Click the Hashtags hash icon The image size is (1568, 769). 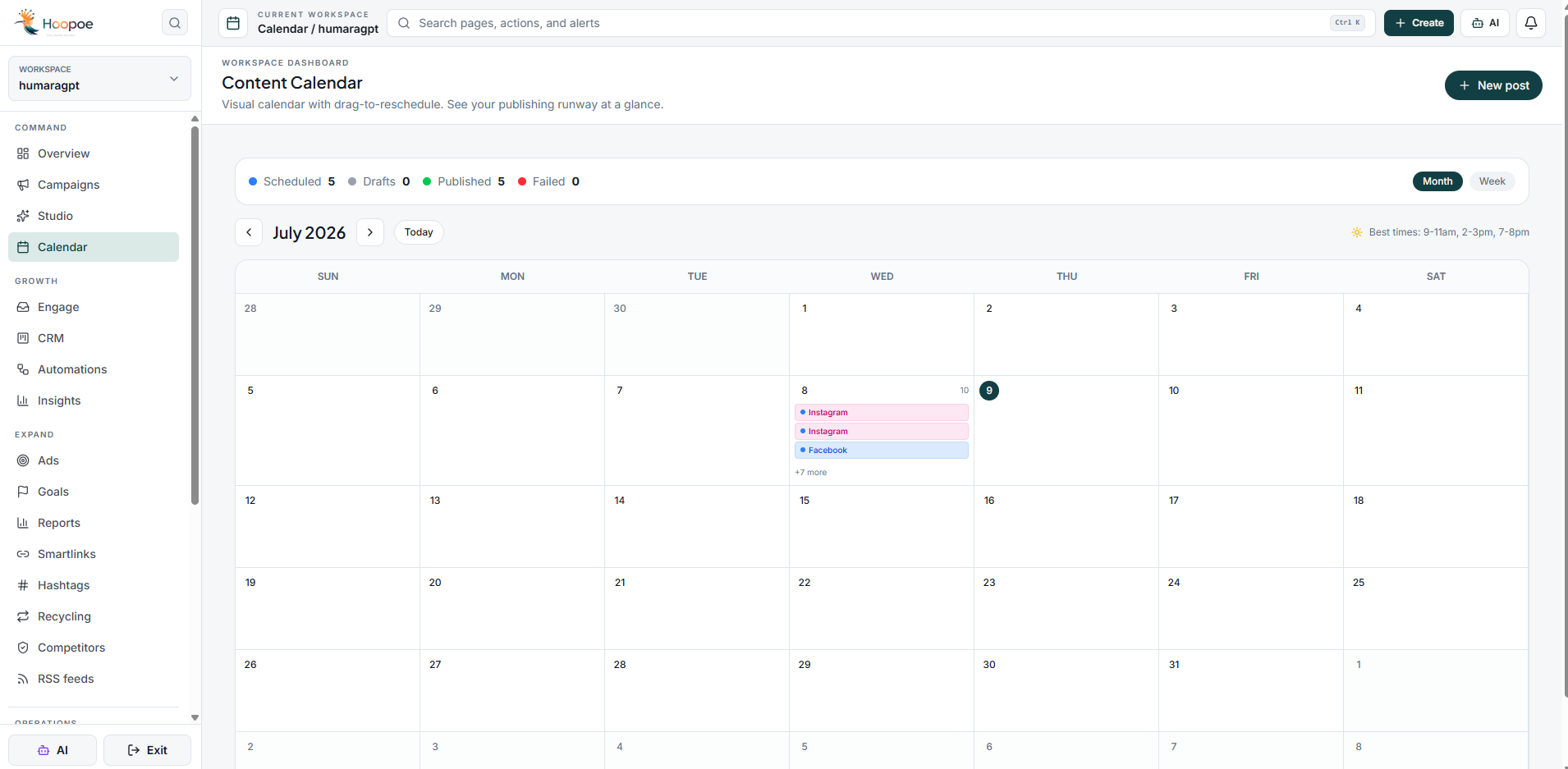tap(23, 585)
